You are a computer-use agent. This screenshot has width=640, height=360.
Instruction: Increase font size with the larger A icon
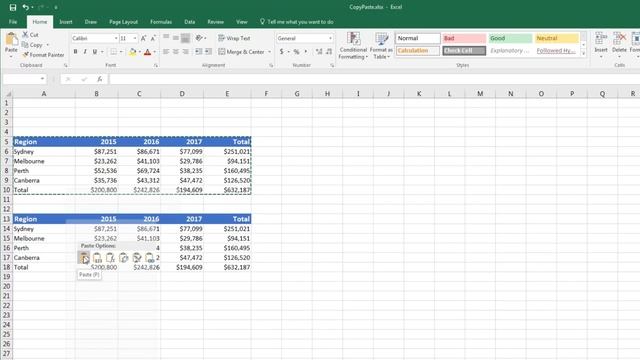(143, 38)
